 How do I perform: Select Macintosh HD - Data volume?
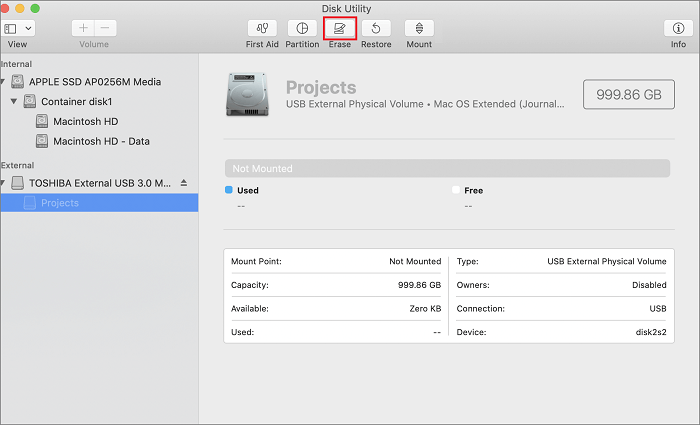point(100,141)
